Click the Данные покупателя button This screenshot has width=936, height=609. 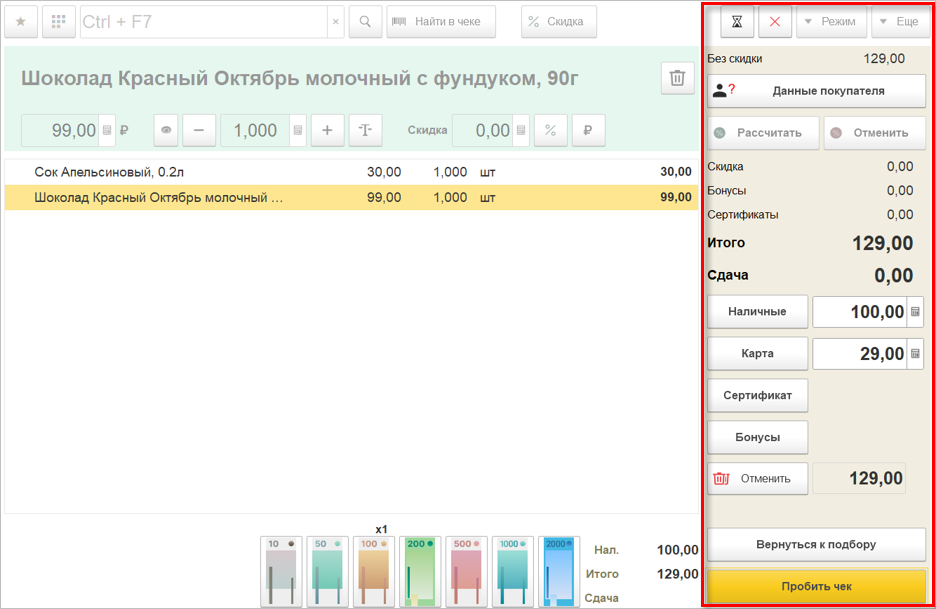[817, 90]
